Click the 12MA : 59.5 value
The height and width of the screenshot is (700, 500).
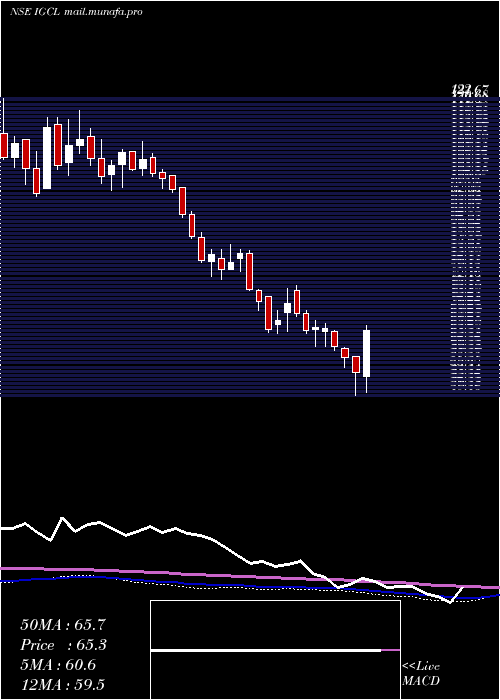[x=63, y=684]
